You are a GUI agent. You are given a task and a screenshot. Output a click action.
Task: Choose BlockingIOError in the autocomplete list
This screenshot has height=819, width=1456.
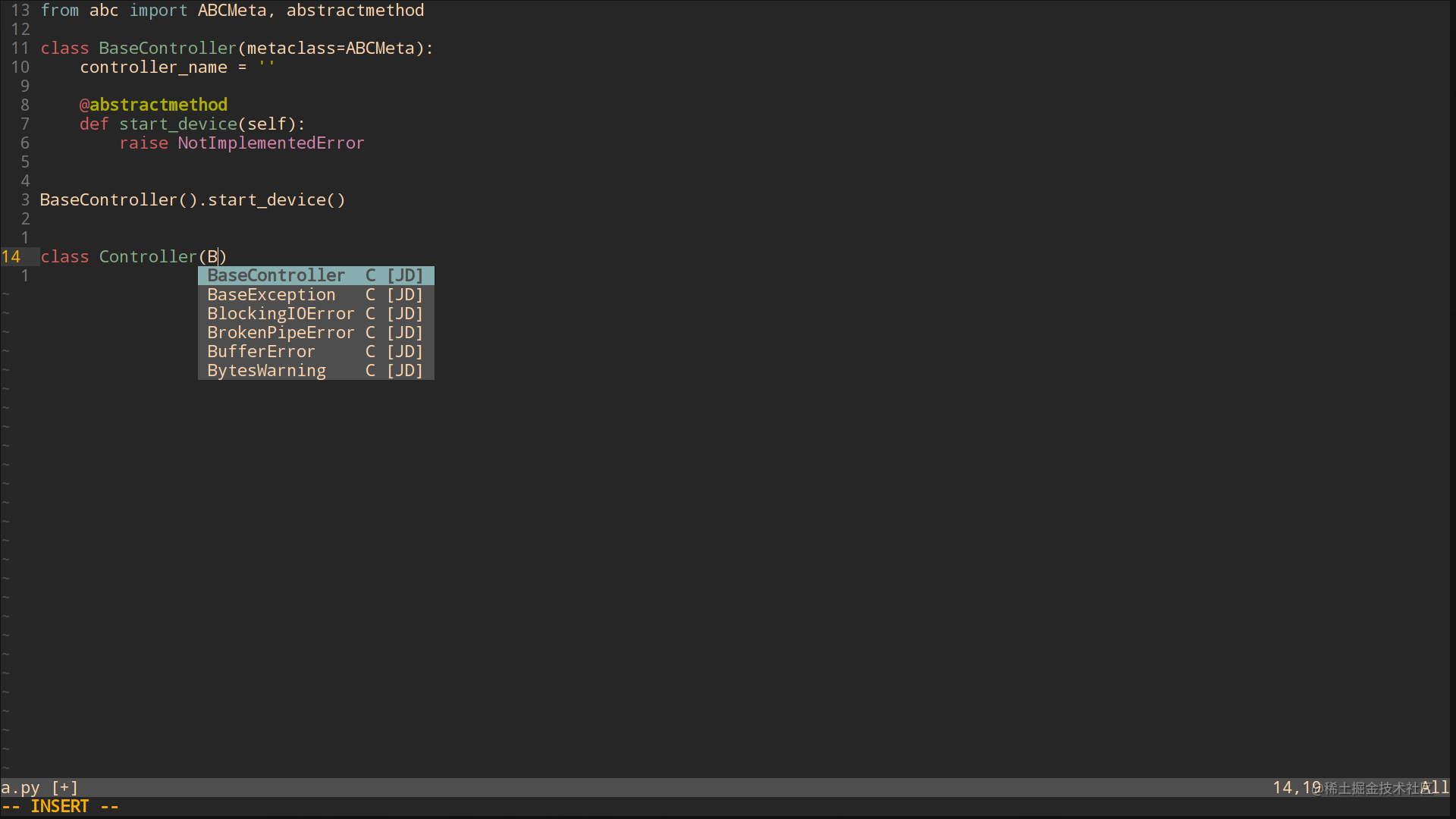tap(281, 313)
